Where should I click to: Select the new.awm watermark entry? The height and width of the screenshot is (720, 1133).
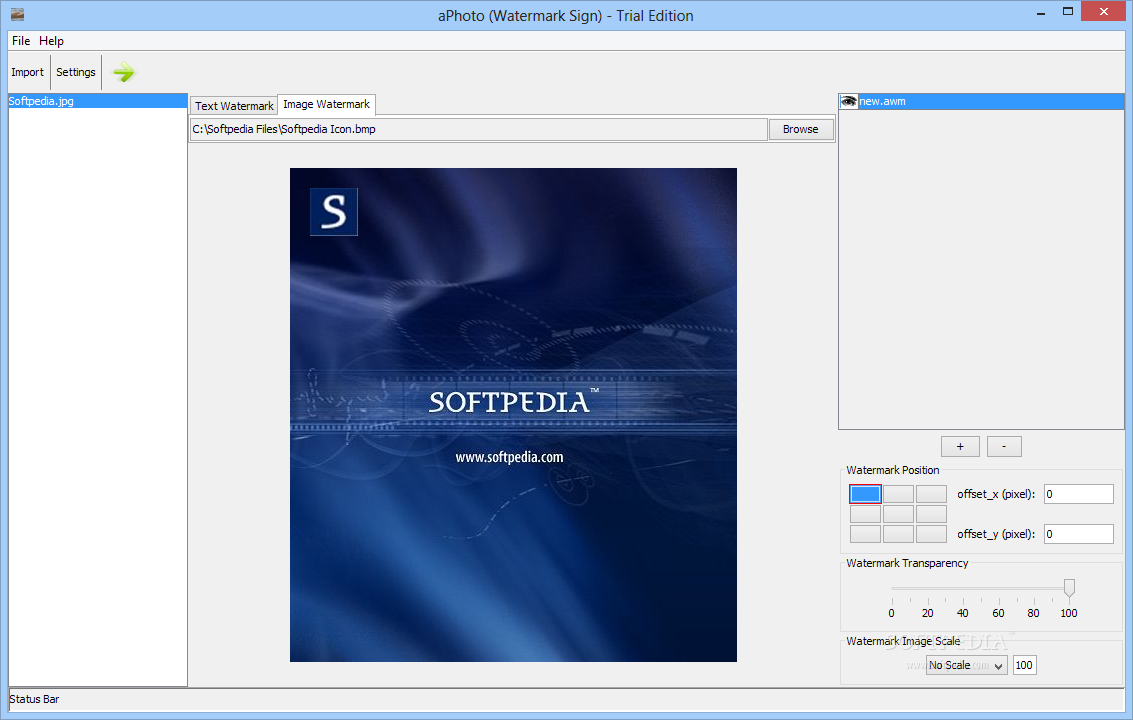tap(981, 101)
